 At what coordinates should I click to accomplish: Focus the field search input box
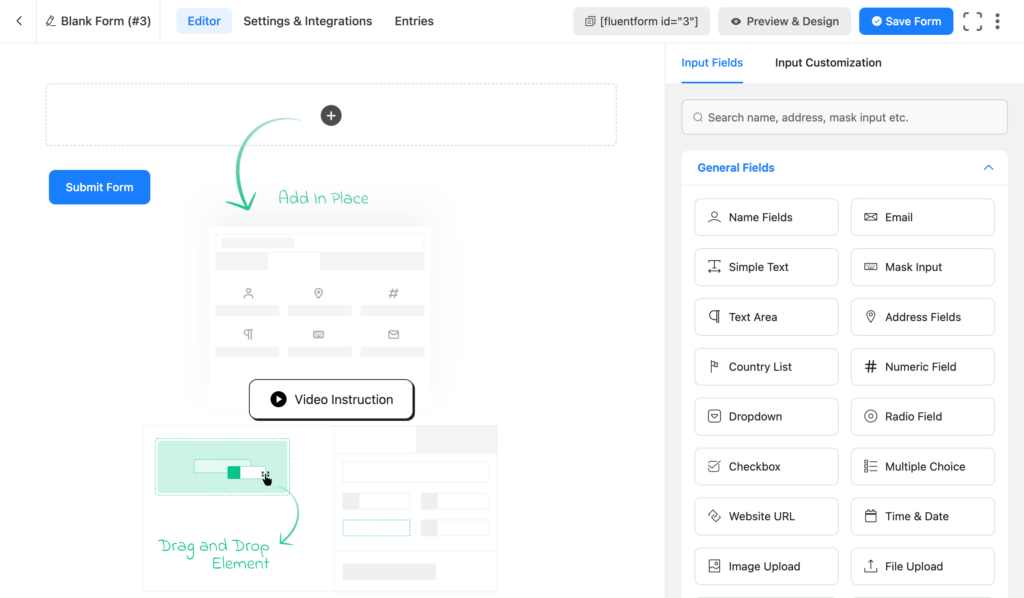[x=844, y=118]
